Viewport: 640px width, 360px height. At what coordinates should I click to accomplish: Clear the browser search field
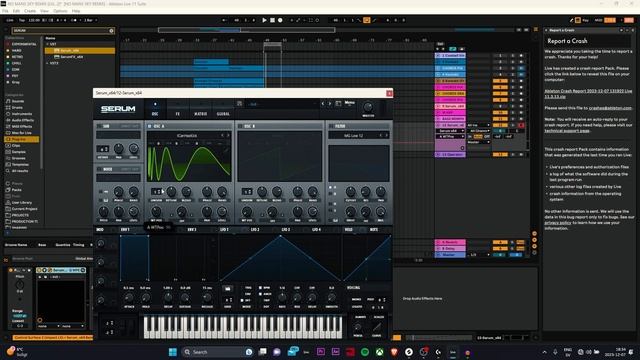(111, 31)
